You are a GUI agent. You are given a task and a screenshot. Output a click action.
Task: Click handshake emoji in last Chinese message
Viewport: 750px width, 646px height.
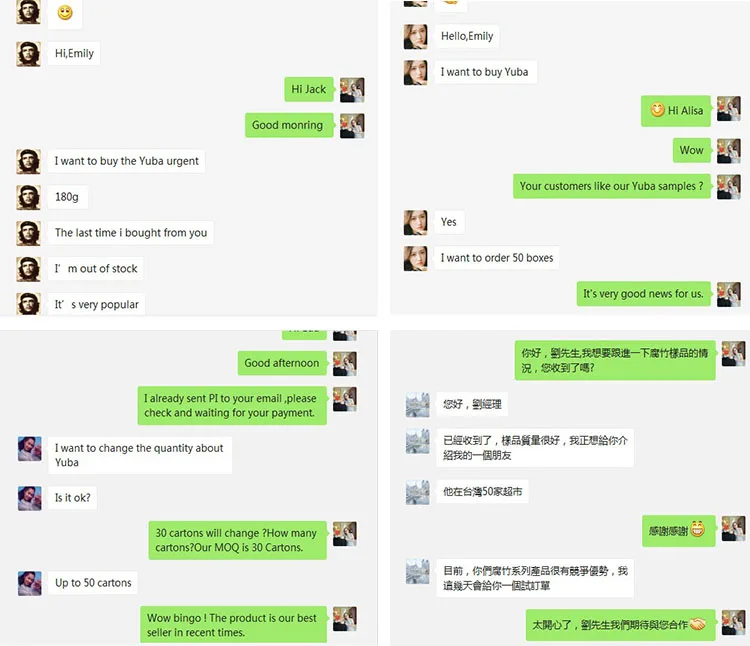click(698, 624)
